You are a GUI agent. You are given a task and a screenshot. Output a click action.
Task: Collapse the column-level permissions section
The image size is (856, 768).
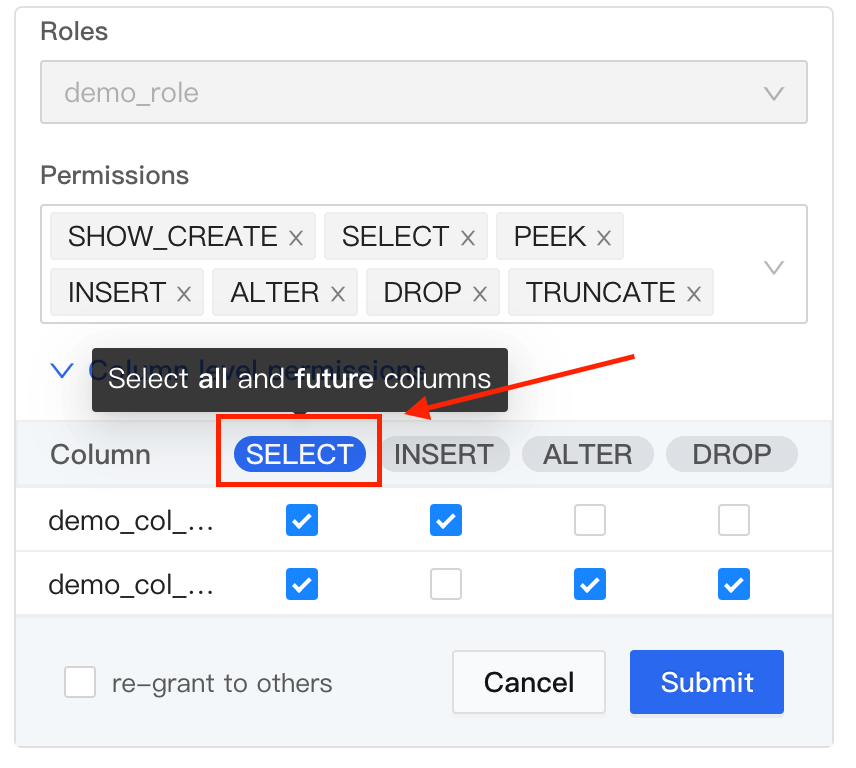pos(62,370)
